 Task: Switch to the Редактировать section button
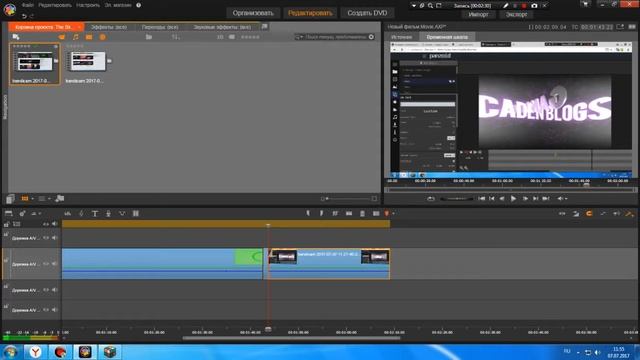[310, 13]
